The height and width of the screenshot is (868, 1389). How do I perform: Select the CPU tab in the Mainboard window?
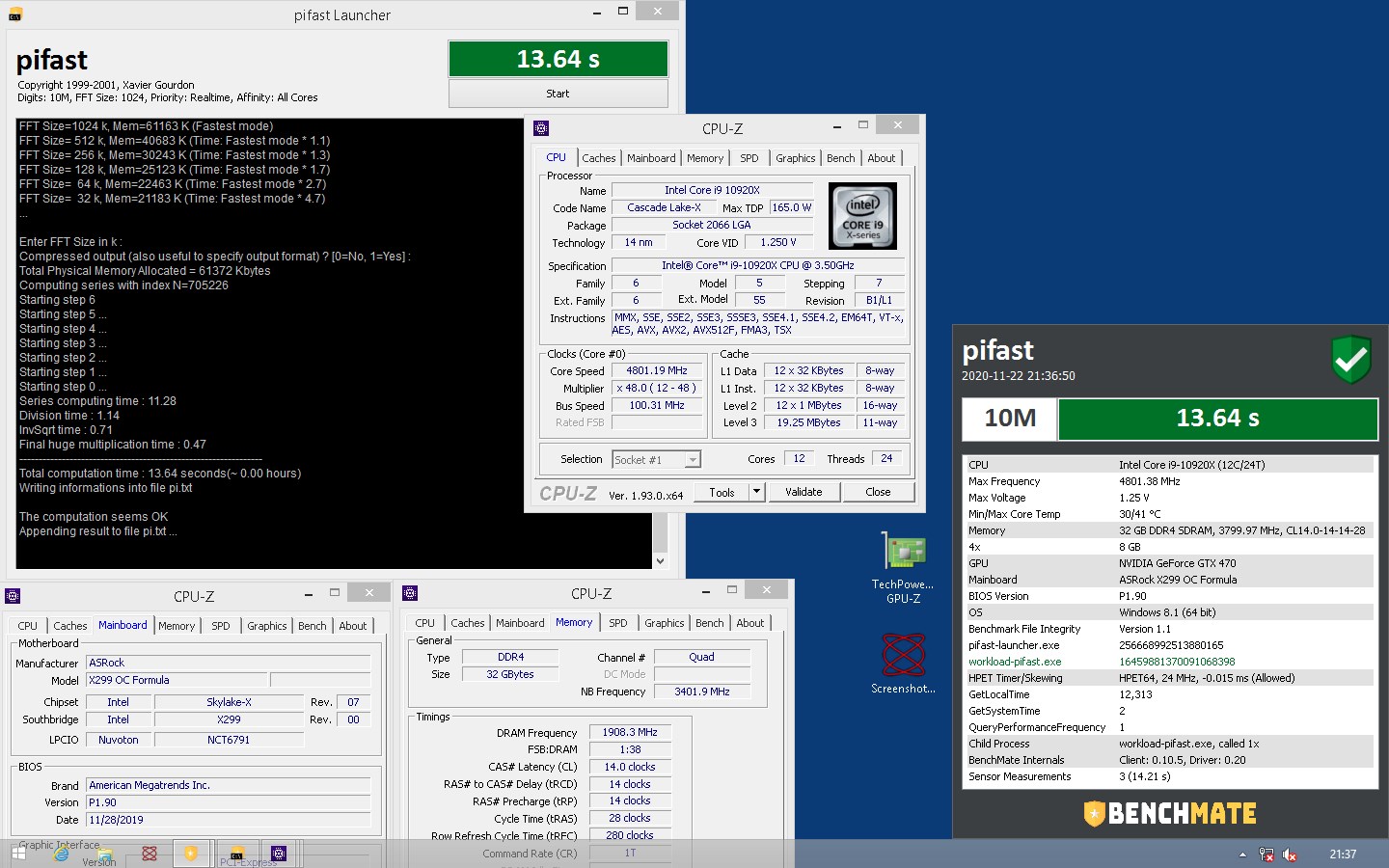[28, 626]
